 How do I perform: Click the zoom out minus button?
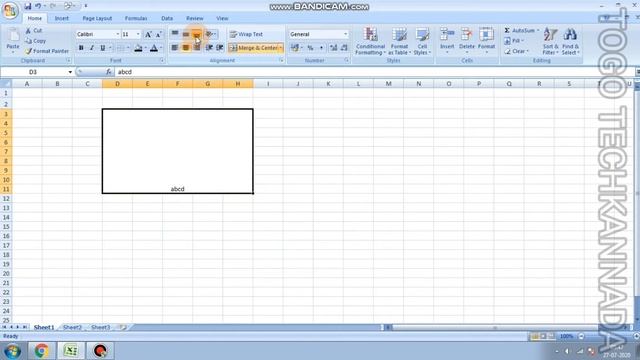[581, 336]
